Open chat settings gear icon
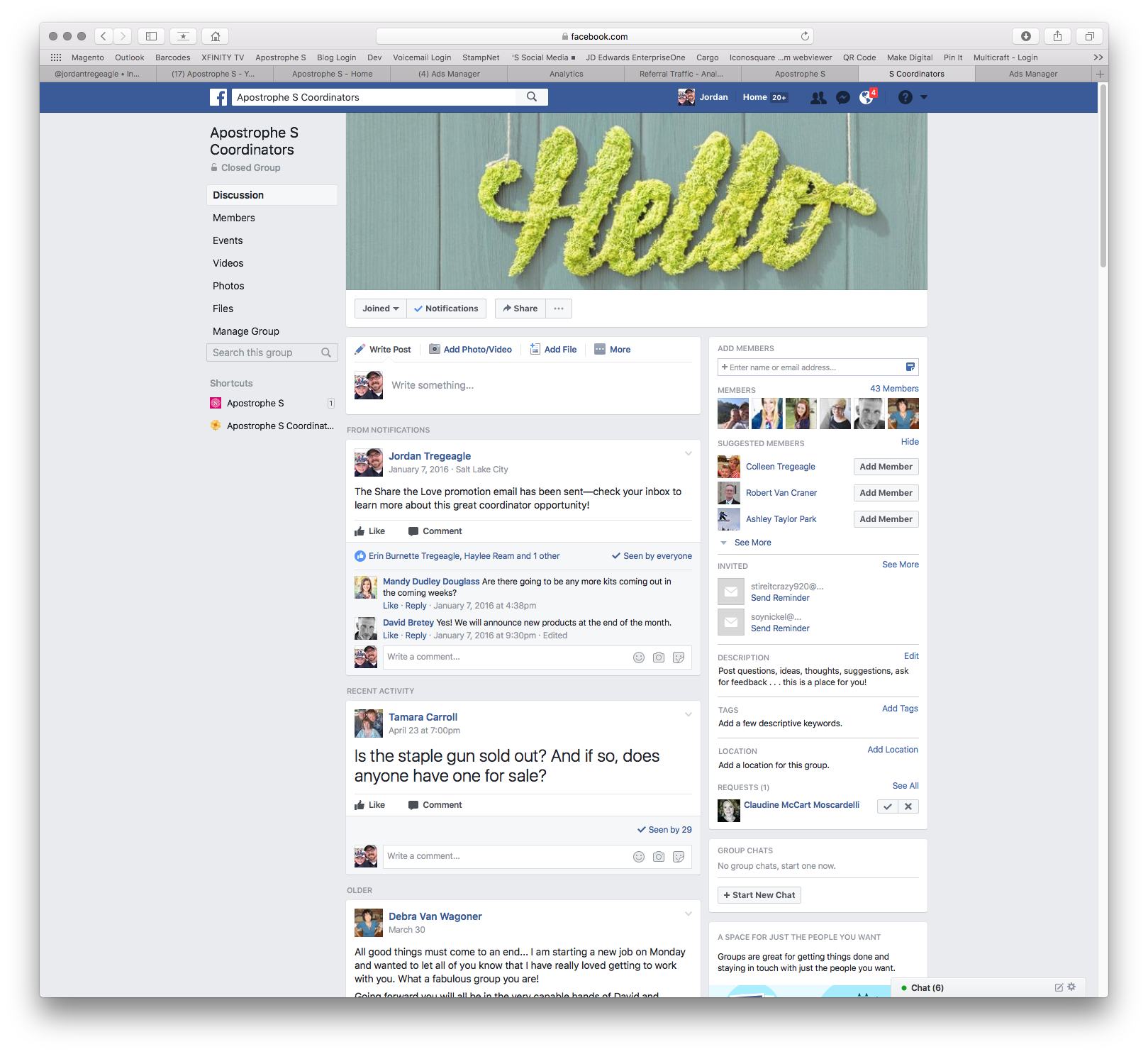The image size is (1148, 1054). click(1071, 987)
